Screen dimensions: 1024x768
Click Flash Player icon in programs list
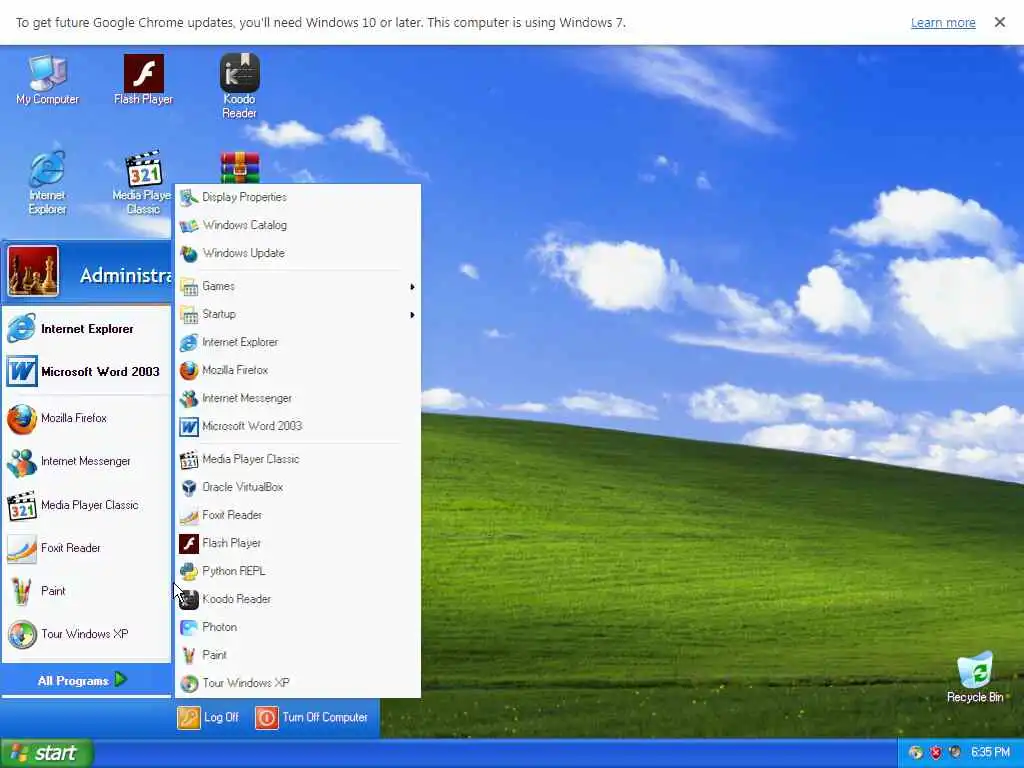[x=189, y=543]
